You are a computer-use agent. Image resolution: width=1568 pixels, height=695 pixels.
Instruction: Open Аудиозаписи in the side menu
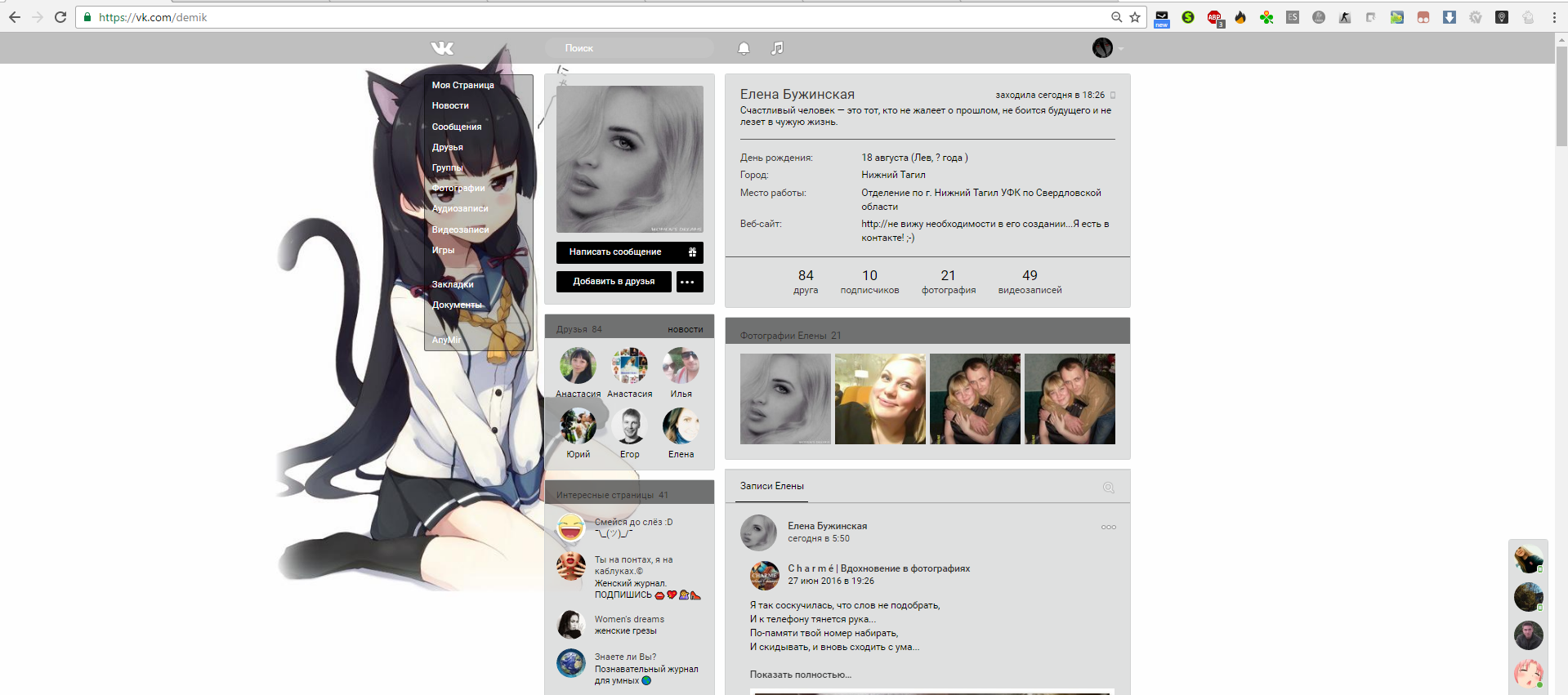point(460,208)
